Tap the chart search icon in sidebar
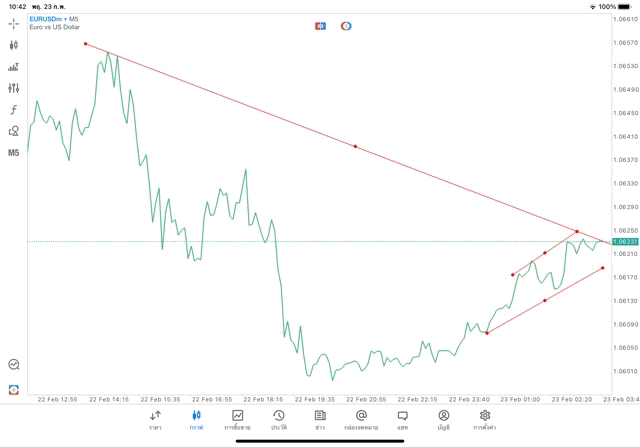This screenshot has height=447, width=640. (x=13, y=365)
